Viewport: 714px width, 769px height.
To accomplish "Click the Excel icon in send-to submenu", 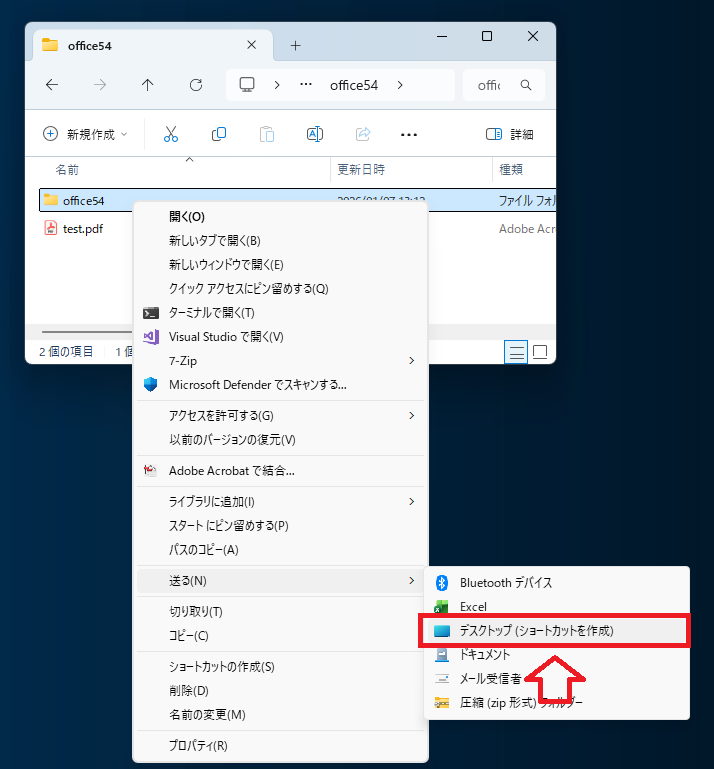I will (x=441, y=607).
